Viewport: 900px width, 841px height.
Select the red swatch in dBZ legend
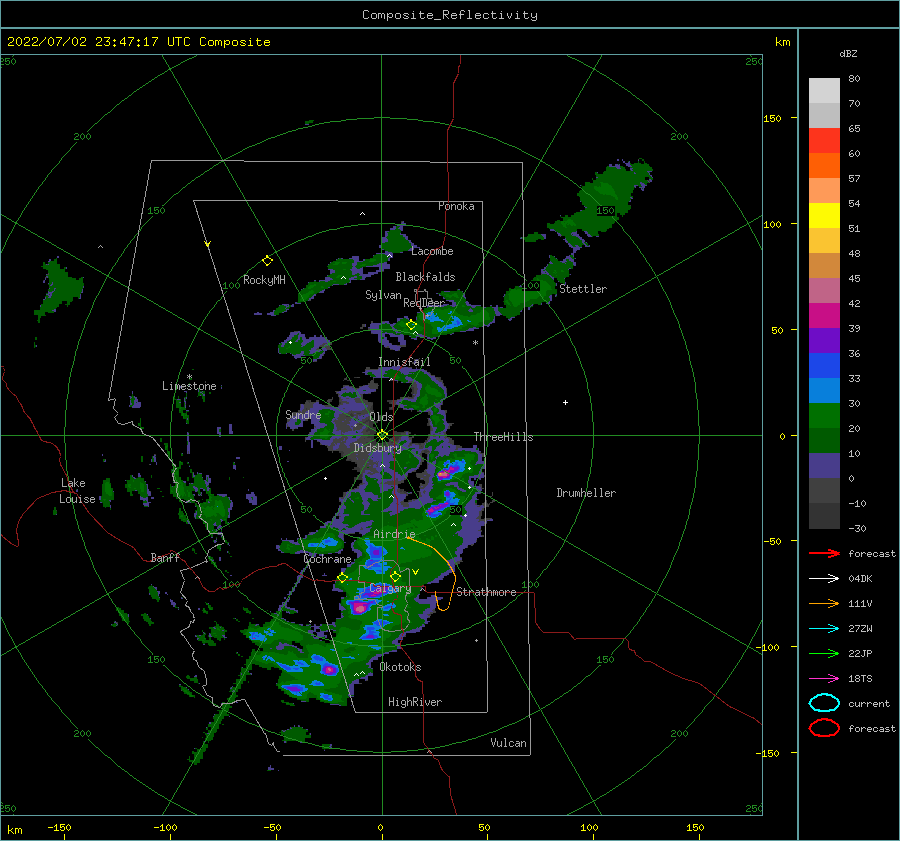click(824, 140)
